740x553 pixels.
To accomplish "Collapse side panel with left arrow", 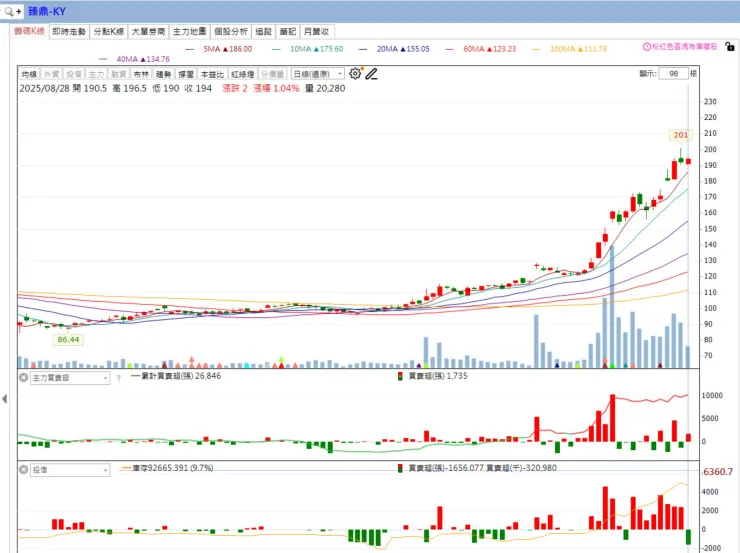I will [x=5, y=399].
